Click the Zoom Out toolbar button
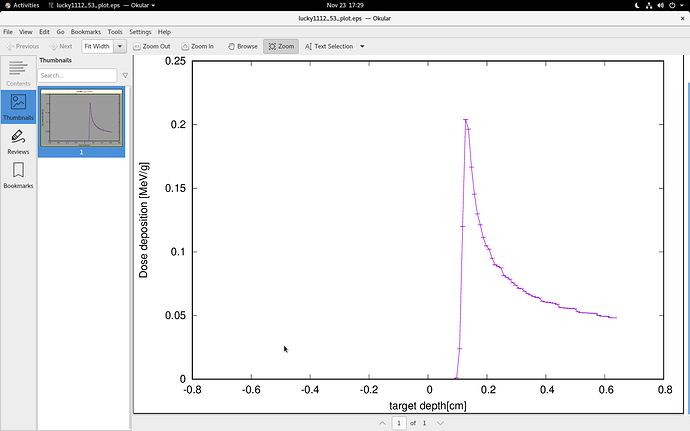 pyautogui.click(x=151, y=46)
